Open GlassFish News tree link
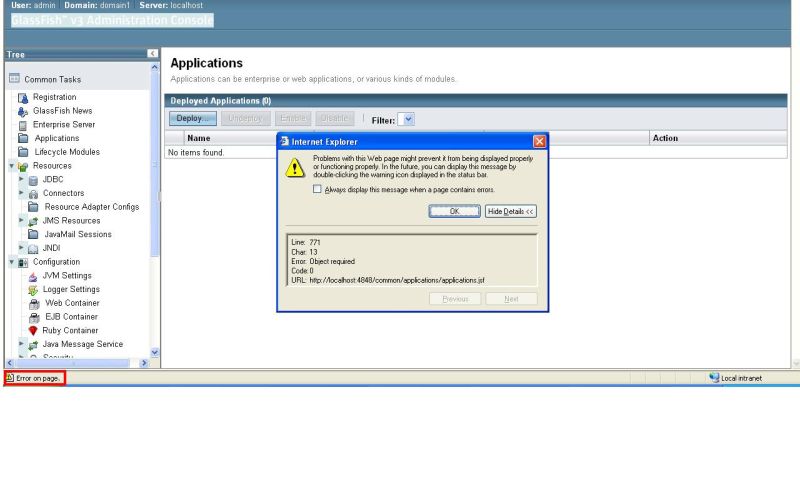Viewport: 800px width, 483px height. 63,111
